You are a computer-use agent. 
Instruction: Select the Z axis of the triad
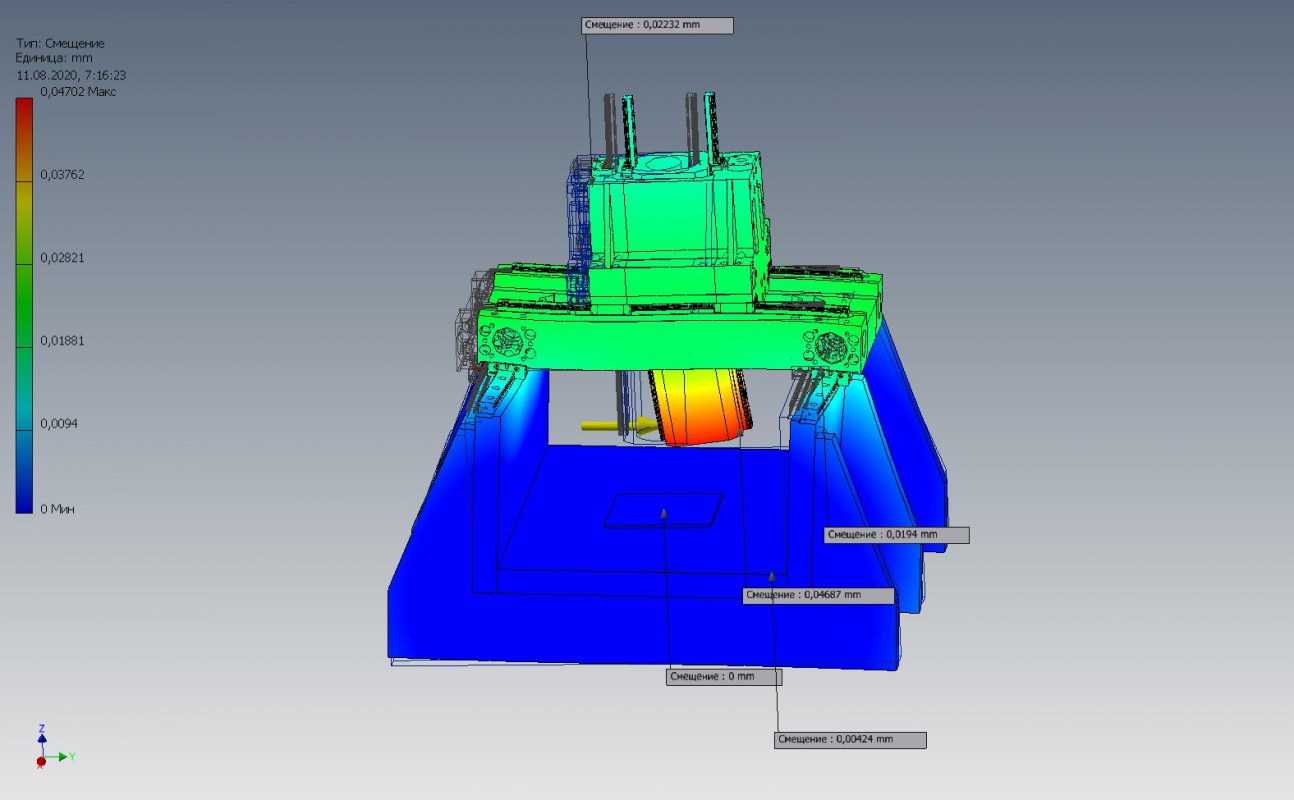[41, 736]
